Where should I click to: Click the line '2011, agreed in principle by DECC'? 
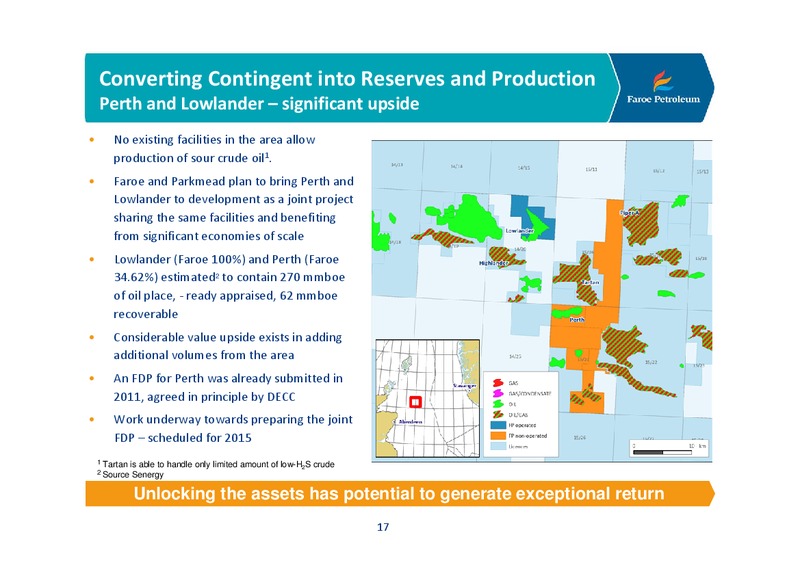[x=205, y=397]
